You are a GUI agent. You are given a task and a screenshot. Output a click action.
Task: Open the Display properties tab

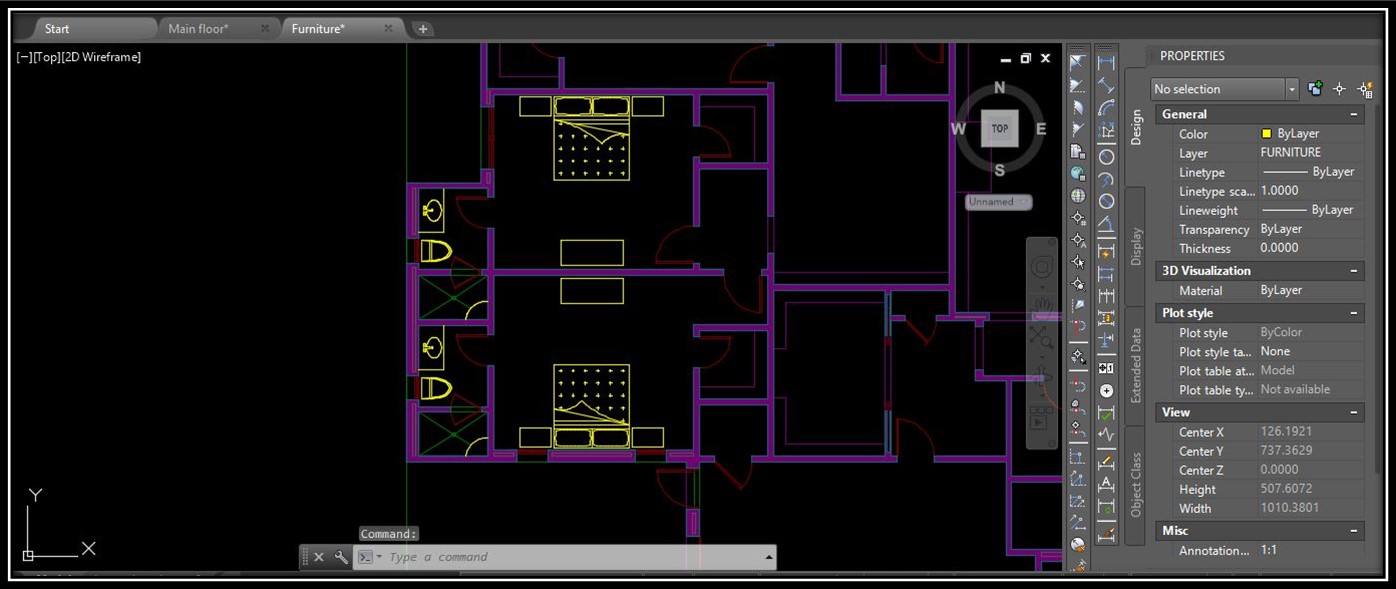pyautogui.click(x=1136, y=246)
